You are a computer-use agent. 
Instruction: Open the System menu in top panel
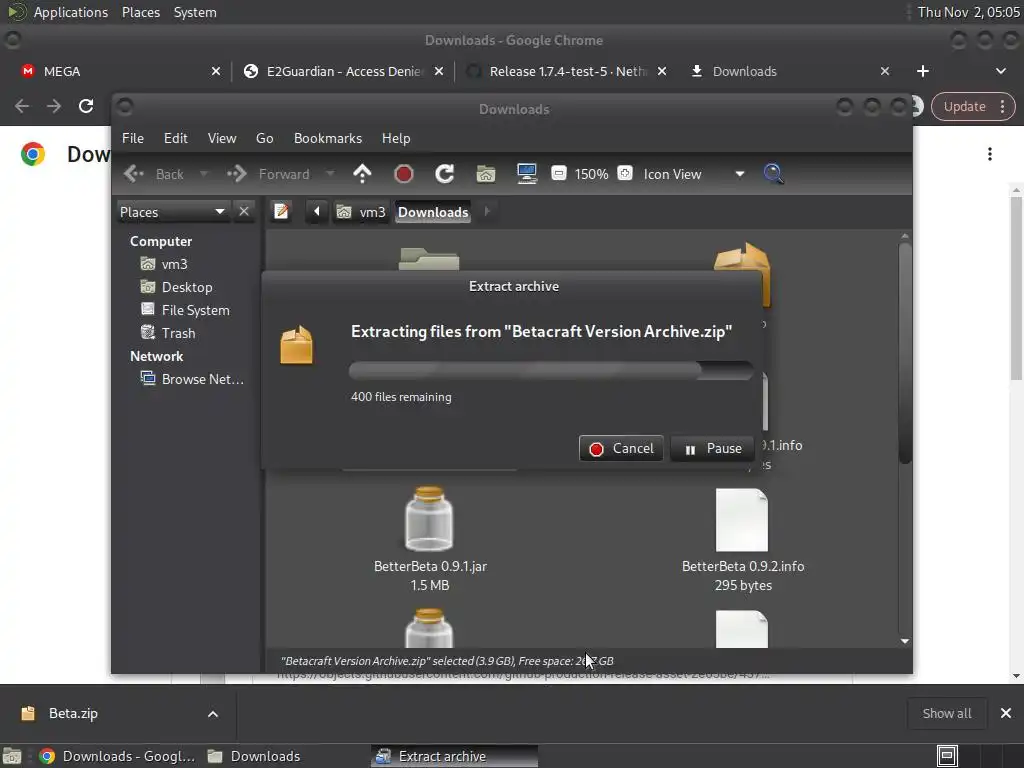(x=195, y=12)
